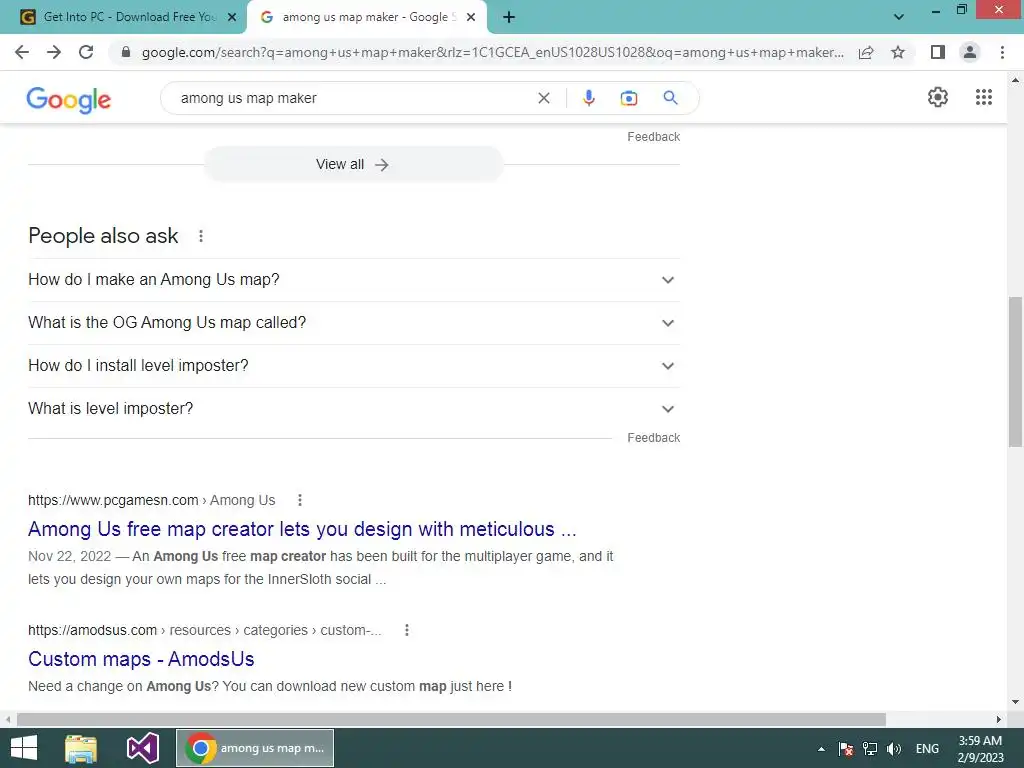The width and height of the screenshot is (1024, 768).
Task: Open Google quick settings gear
Action: [938, 97]
